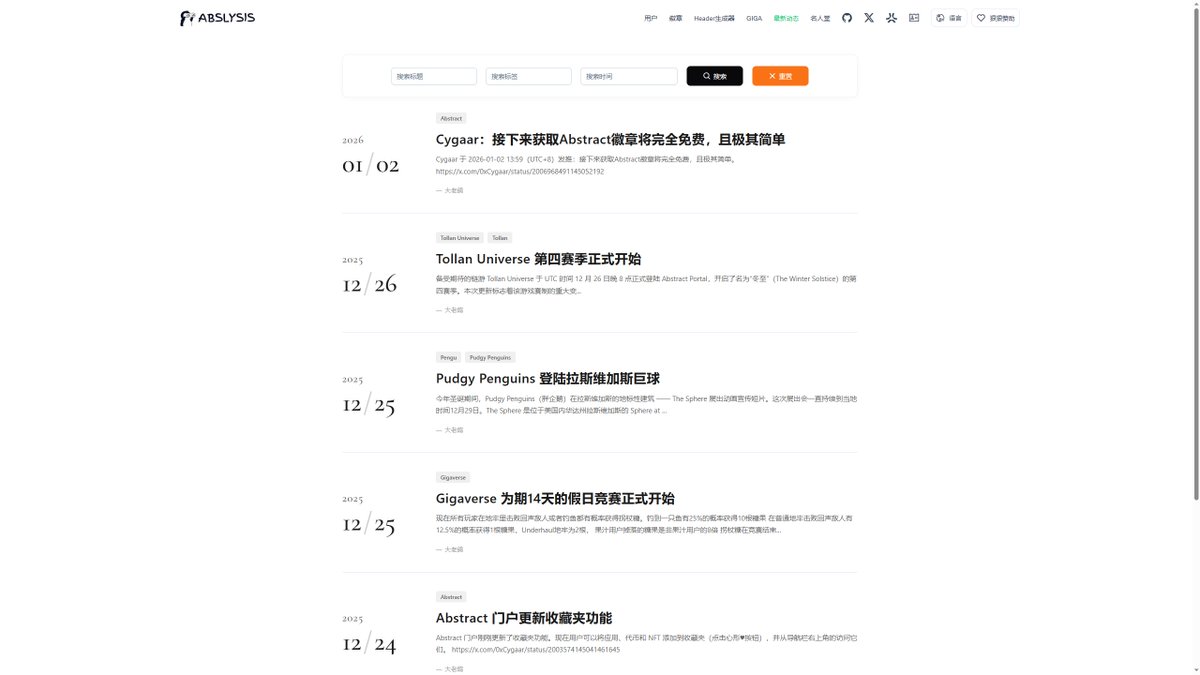The height and width of the screenshot is (675, 1200).
Task: Open the 语言 language selector
Action: pos(949,18)
